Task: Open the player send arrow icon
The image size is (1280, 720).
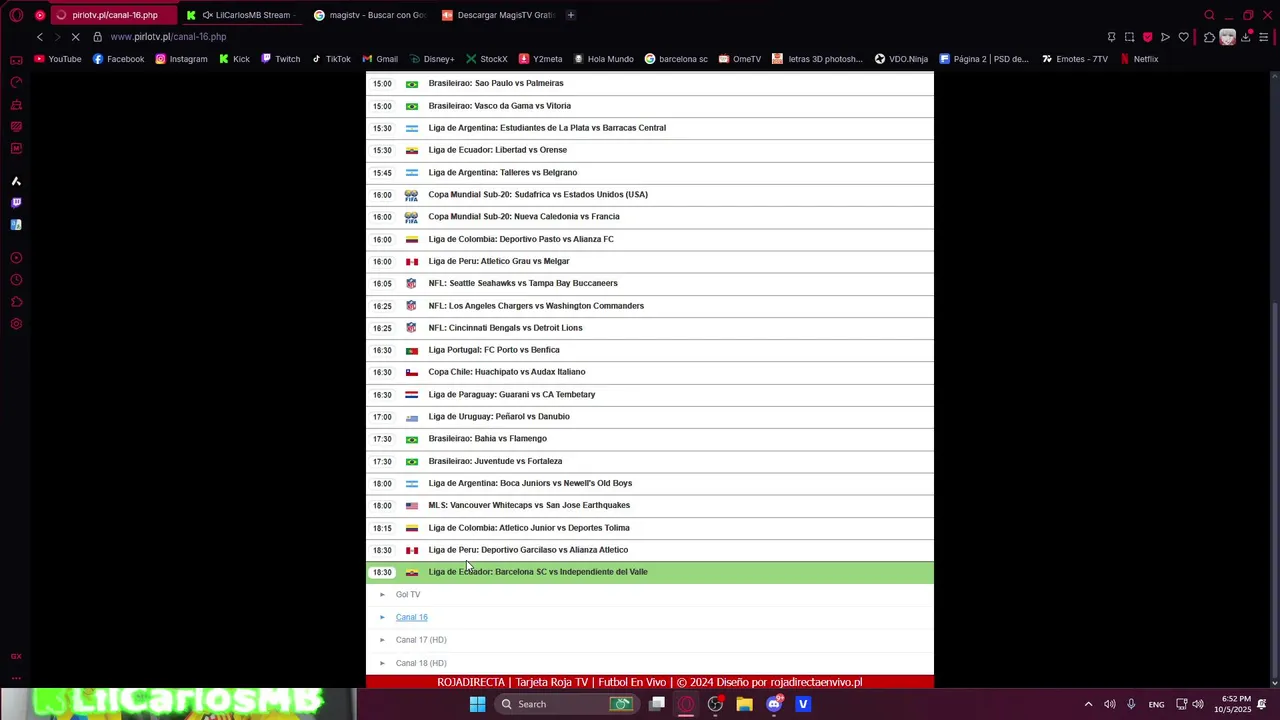Action: tap(1165, 37)
